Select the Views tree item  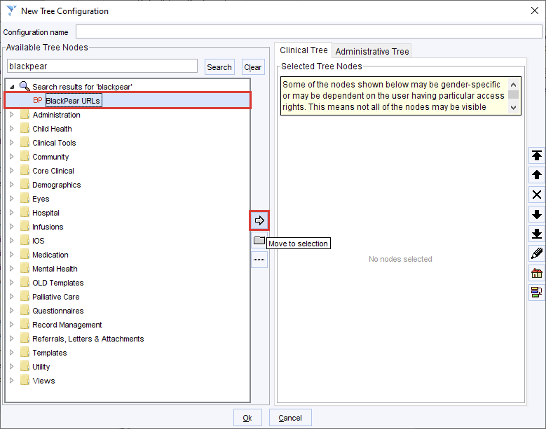pos(44,381)
